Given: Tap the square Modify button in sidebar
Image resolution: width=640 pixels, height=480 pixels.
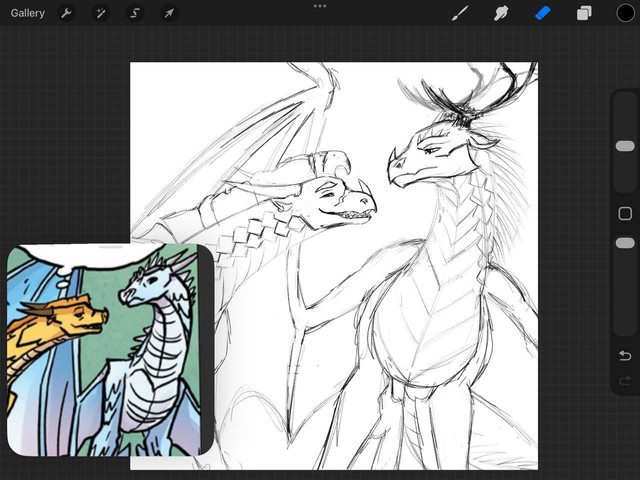Looking at the screenshot, I should click(x=625, y=213).
